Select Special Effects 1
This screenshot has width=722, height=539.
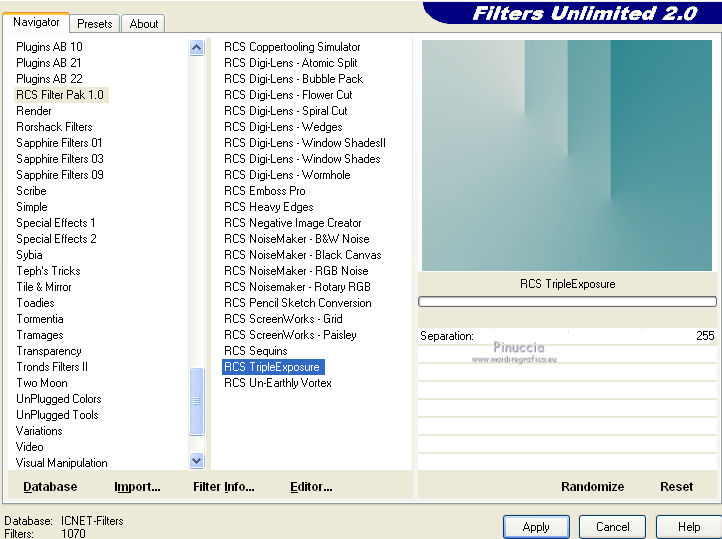click(56, 223)
